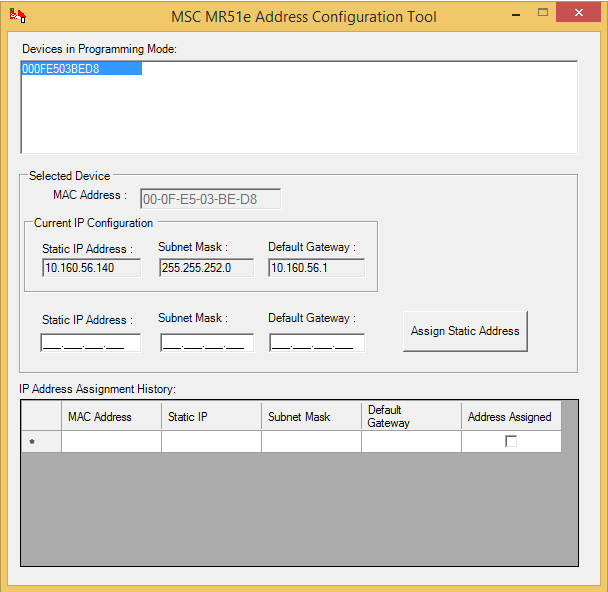Screen dimensions: 608x592
Task: Click the Static IP column header
Action: click(211, 416)
